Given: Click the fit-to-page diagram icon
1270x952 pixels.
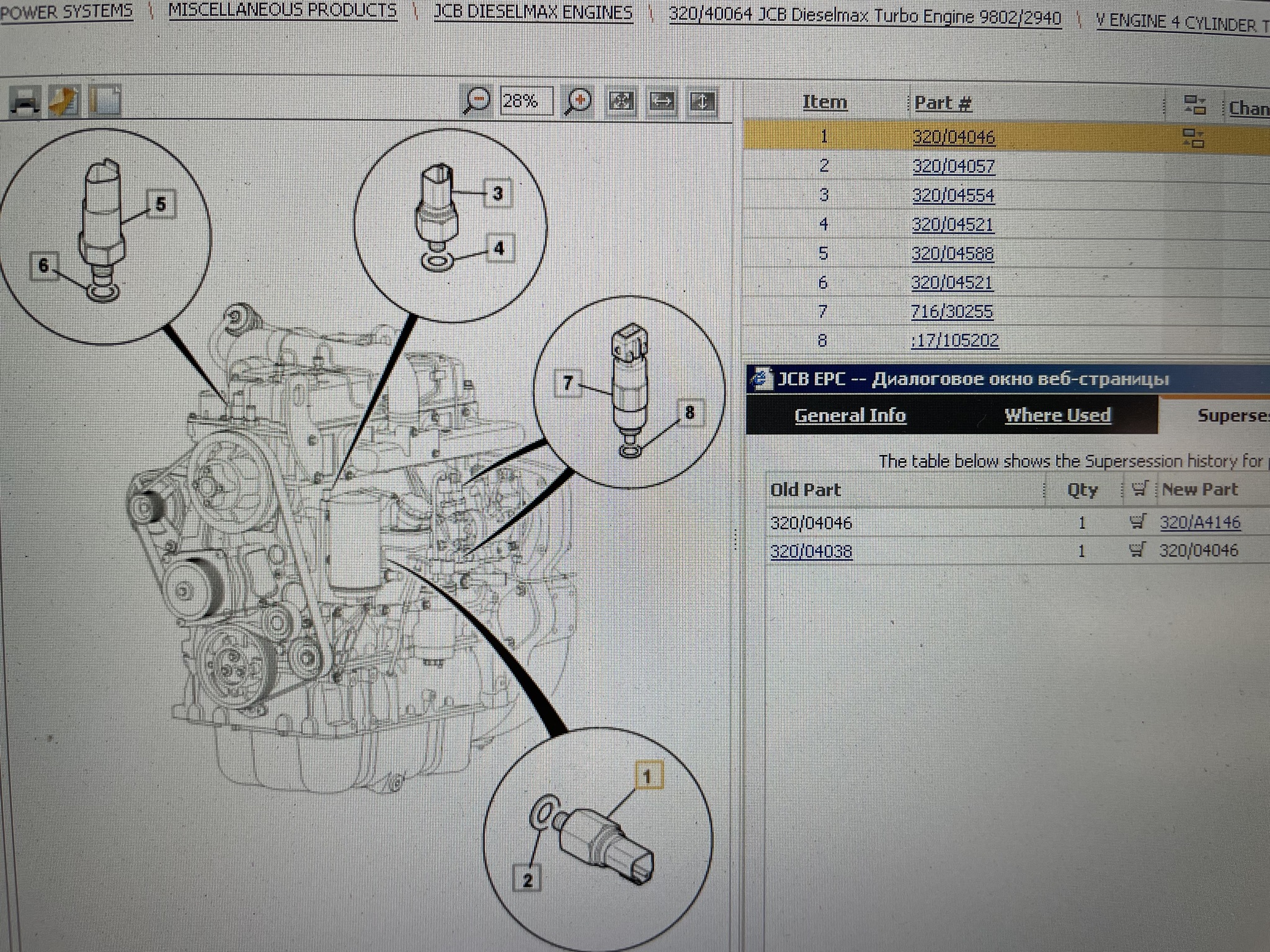Looking at the screenshot, I should tap(621, 101).
